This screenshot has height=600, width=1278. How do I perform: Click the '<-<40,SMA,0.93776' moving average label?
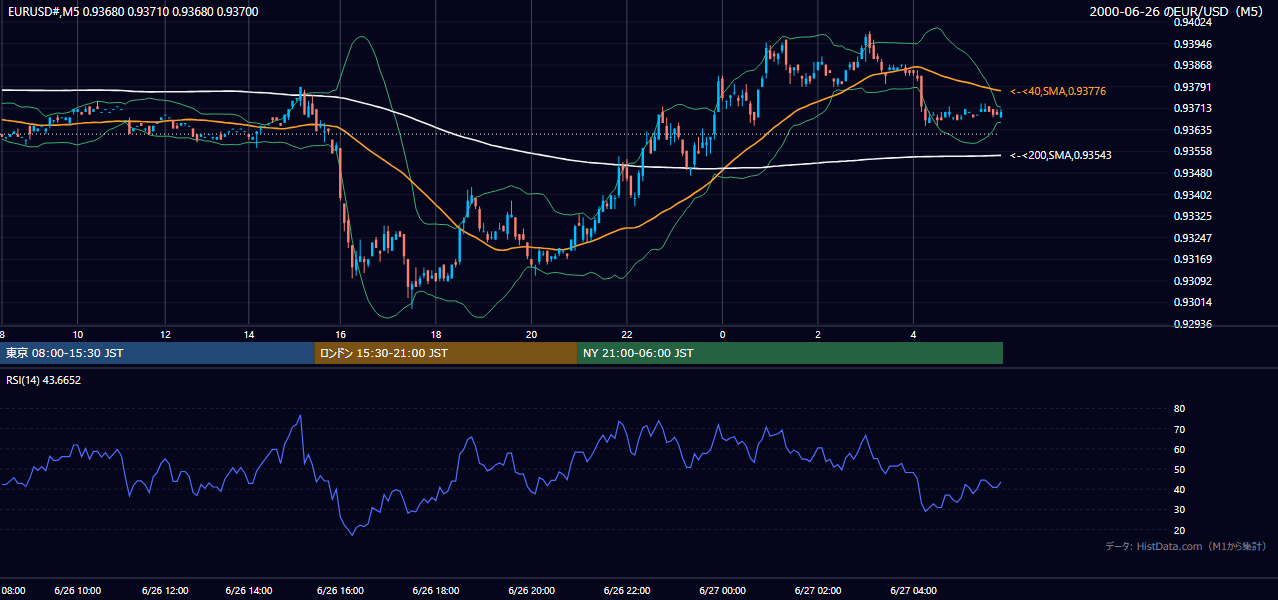pyautogui.click(x=1058, y=91)
